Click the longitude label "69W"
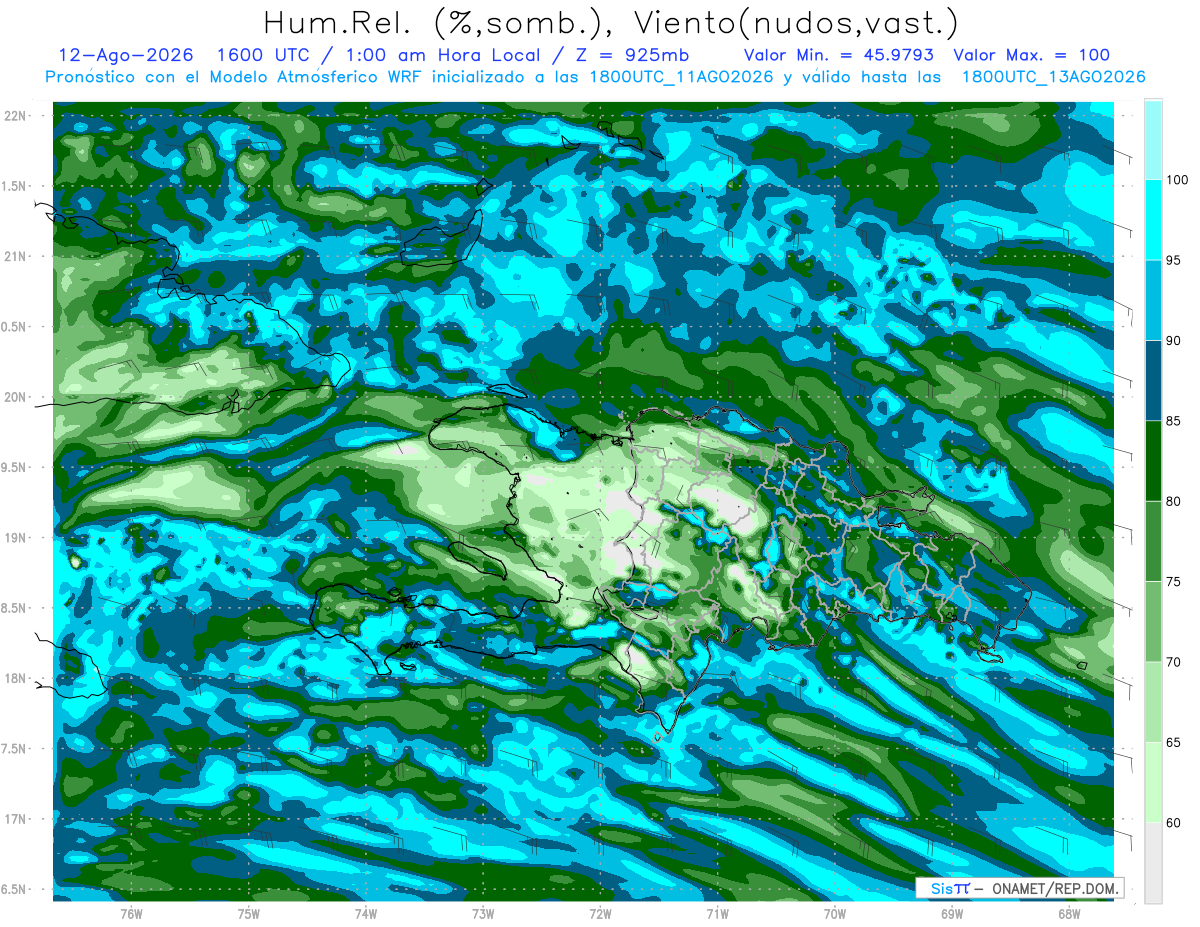The width and height of the screenshot is (1200, 927). [x=952, y=915]
